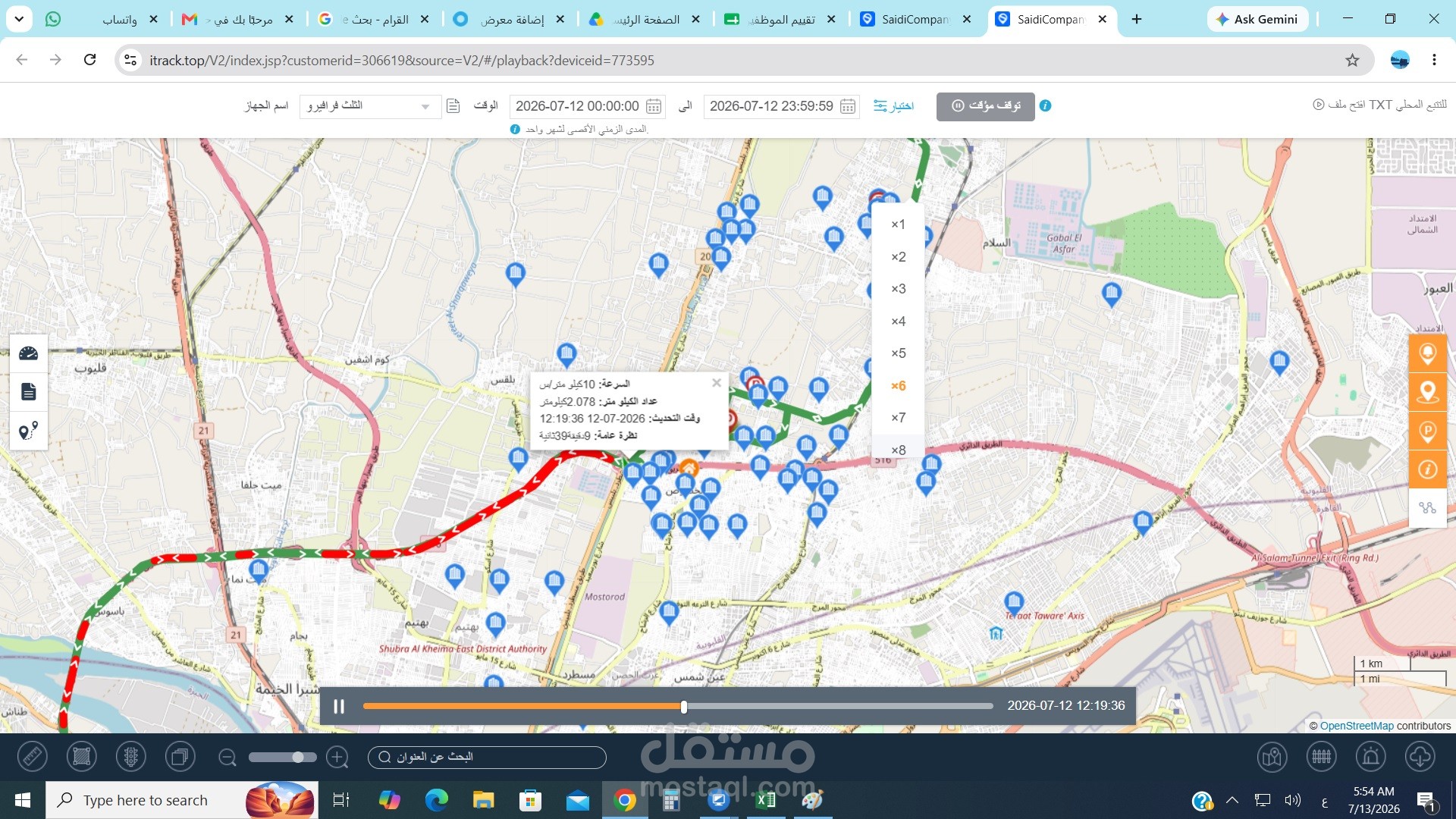The height and width of the screenshot is (819, 1456).
Task: Click the توقف مؤقت pause button
Action: pyautogui.click(x=985, y=106)
